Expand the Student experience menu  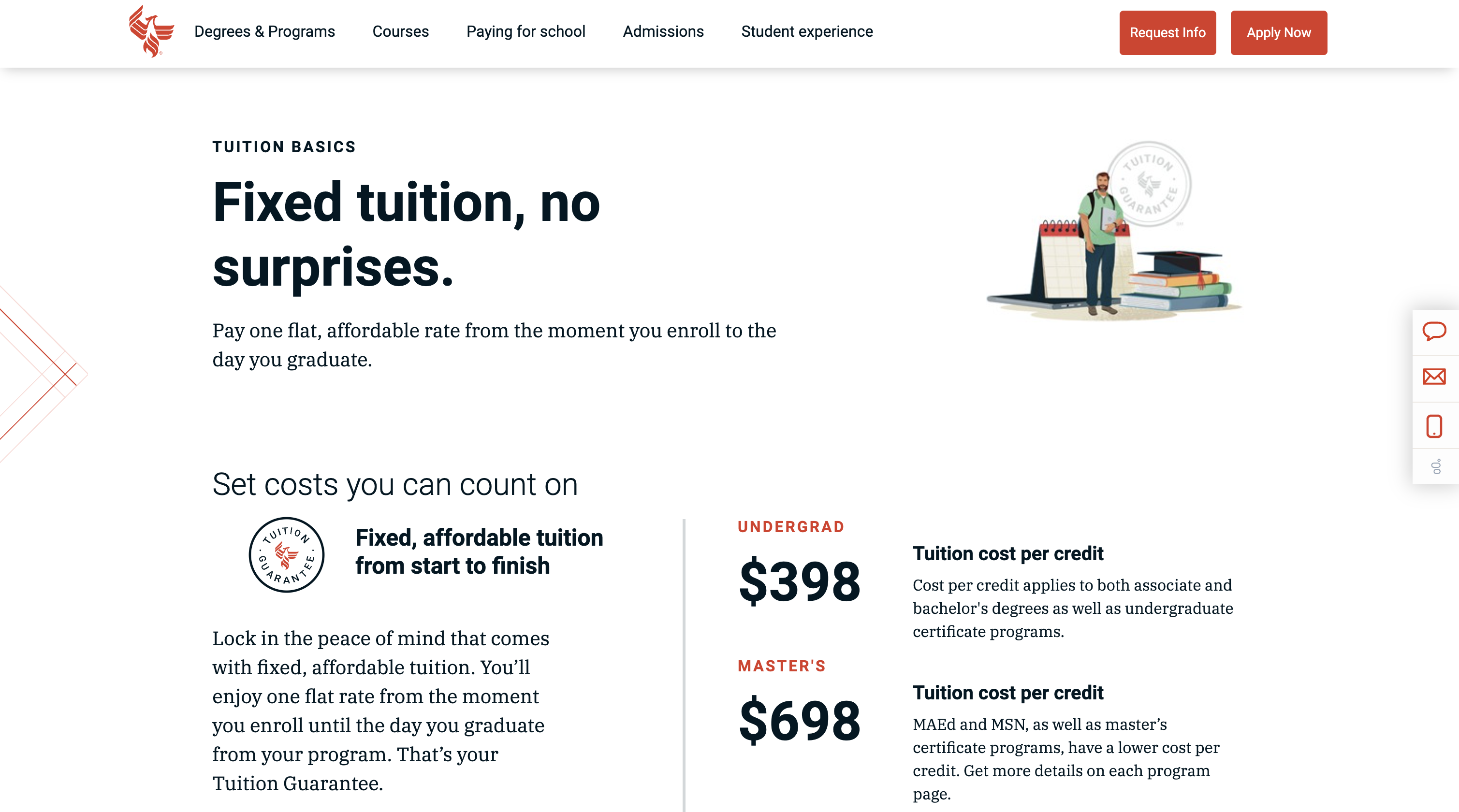click(807, 32)
